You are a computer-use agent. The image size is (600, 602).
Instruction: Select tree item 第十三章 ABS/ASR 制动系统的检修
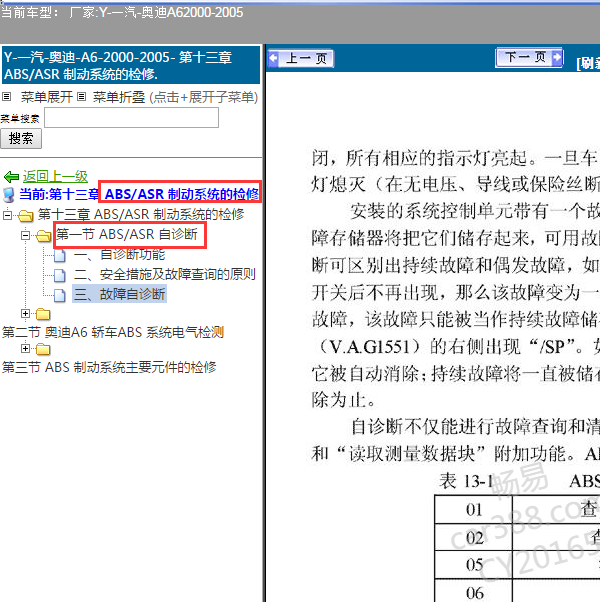pyautogui.click(x=140, y=214)
